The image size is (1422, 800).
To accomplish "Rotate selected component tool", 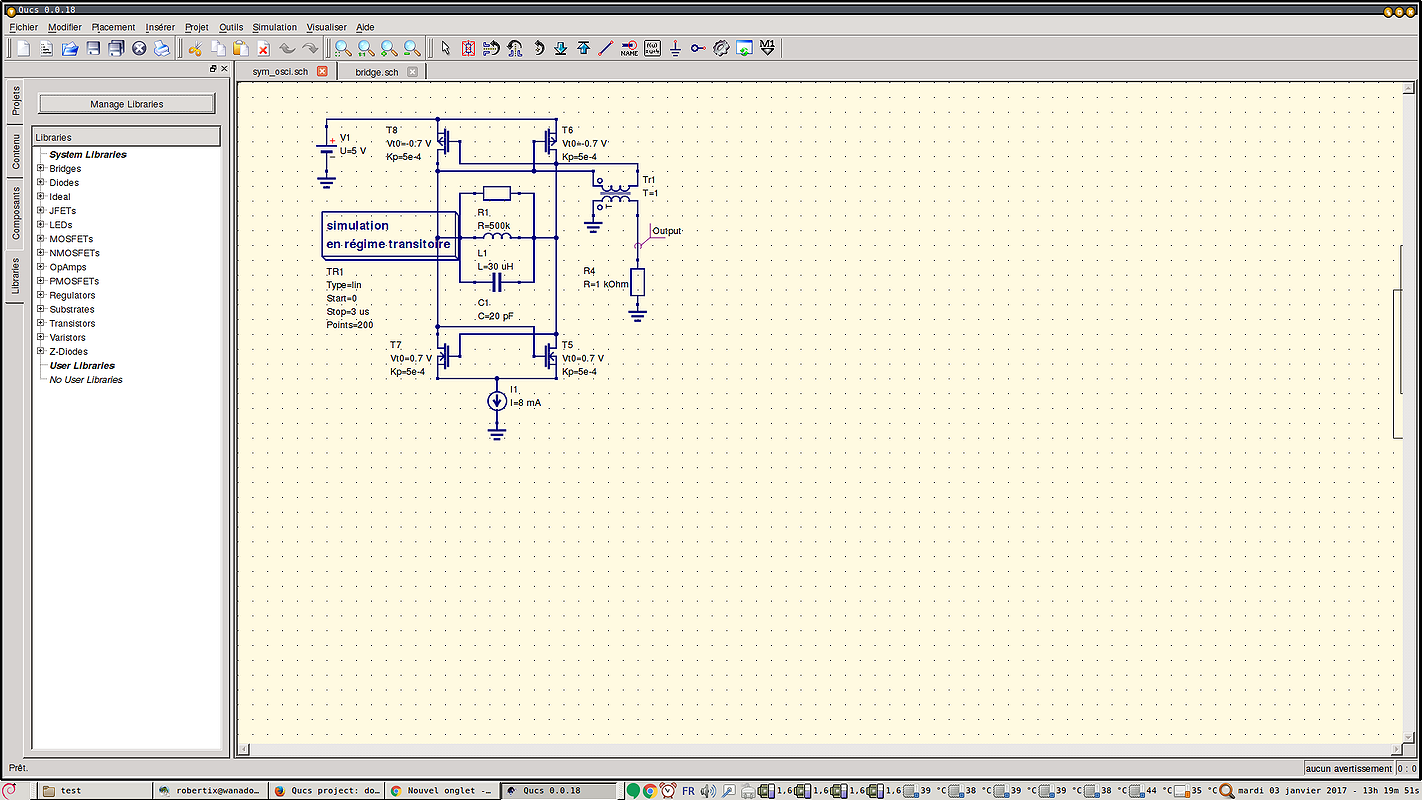I will tap(537, 48).
